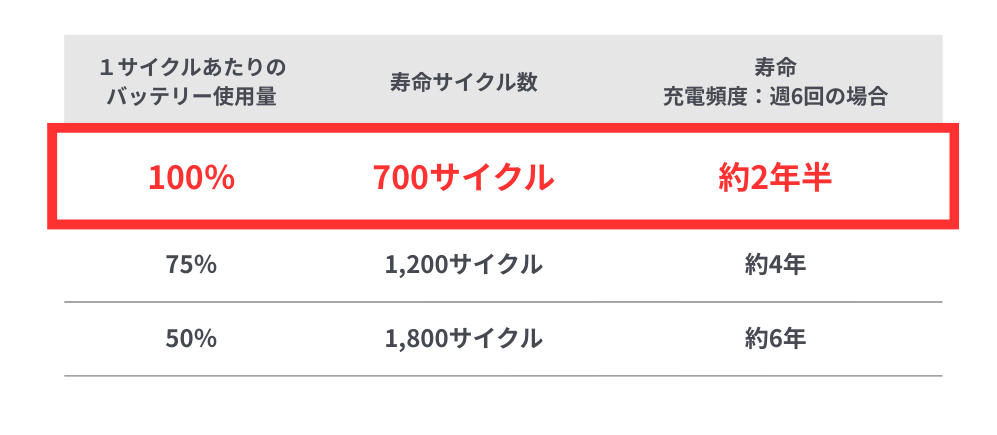Click the 1,200サイクル cell
Image resolution: width=997 pixels, height=435 pixels.
(463, 265)
